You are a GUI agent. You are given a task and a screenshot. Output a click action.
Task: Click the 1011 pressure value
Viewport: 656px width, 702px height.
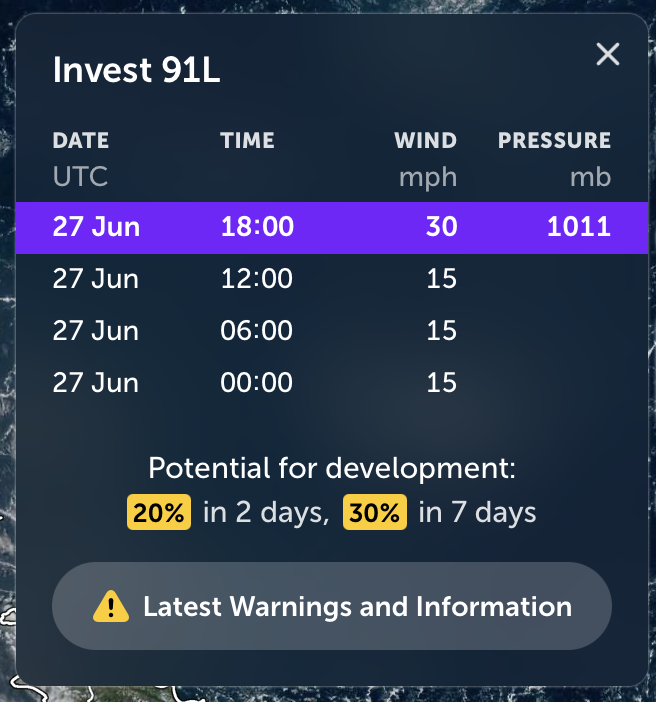pos(578,226)
